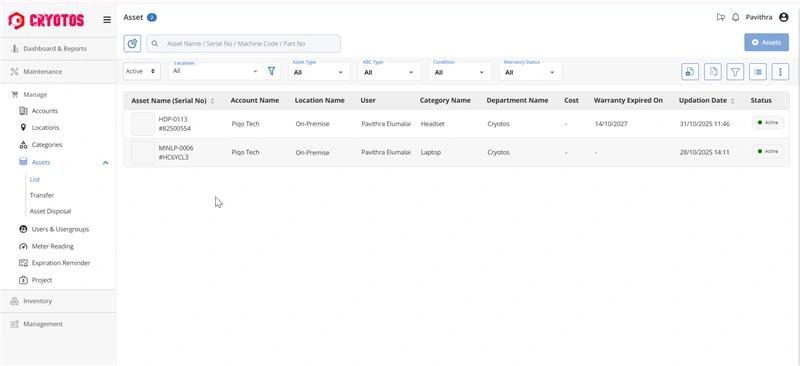The image size is (800, 366).
Task: Go to Locations in the sidebar
Action: pyautogui.click(x=45, y=128)
